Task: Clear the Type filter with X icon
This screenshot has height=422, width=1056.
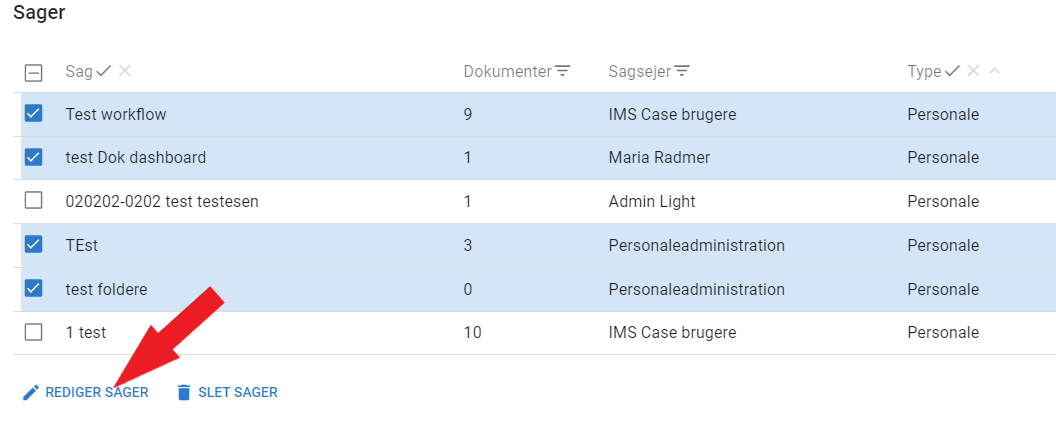Action: pos(973,71)
